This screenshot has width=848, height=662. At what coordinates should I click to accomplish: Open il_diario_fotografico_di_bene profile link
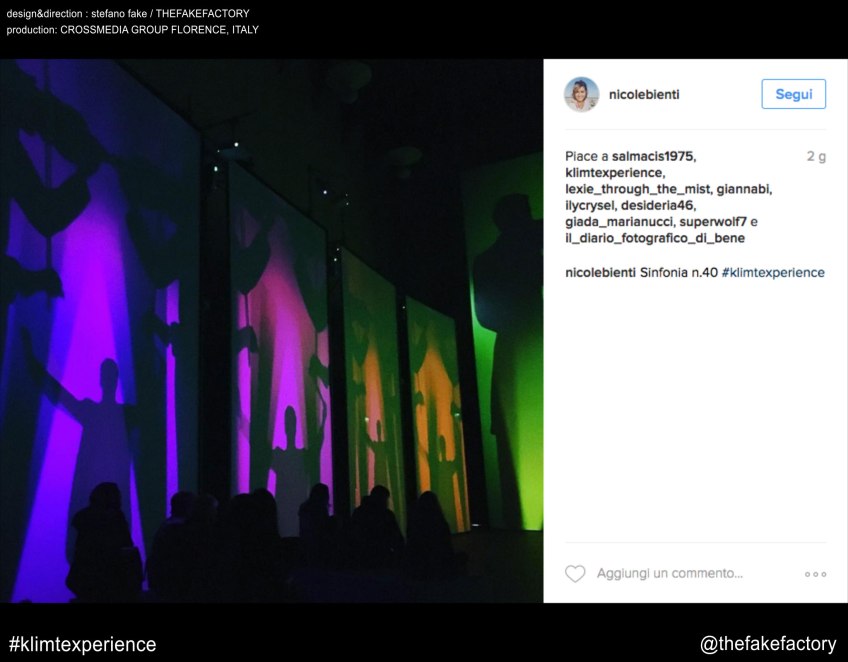tap(655, 238)
